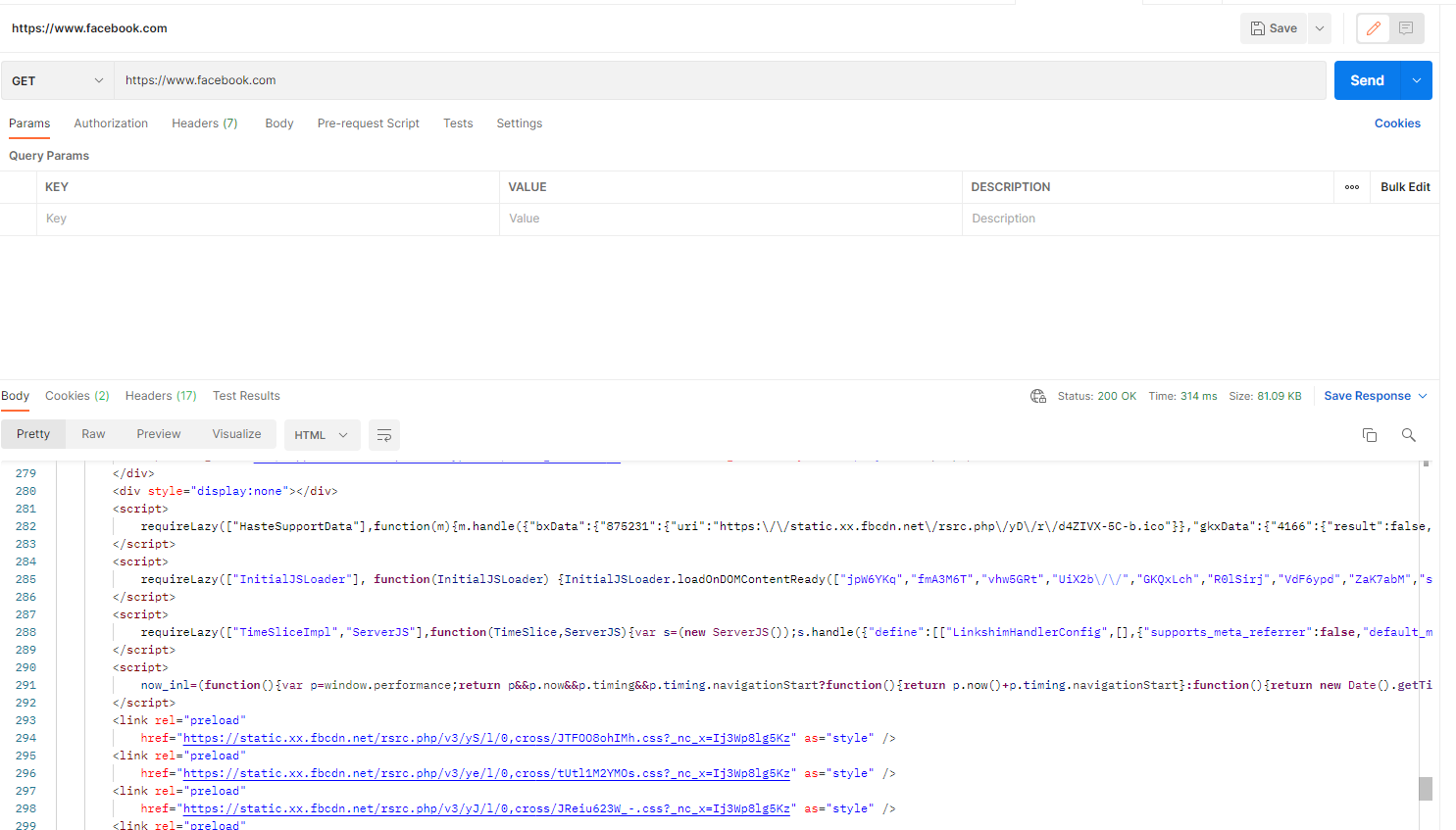This screenshot has height=830, width=1456.
Task: Switch to Visualize view mode
Action: tap(237, 434)
